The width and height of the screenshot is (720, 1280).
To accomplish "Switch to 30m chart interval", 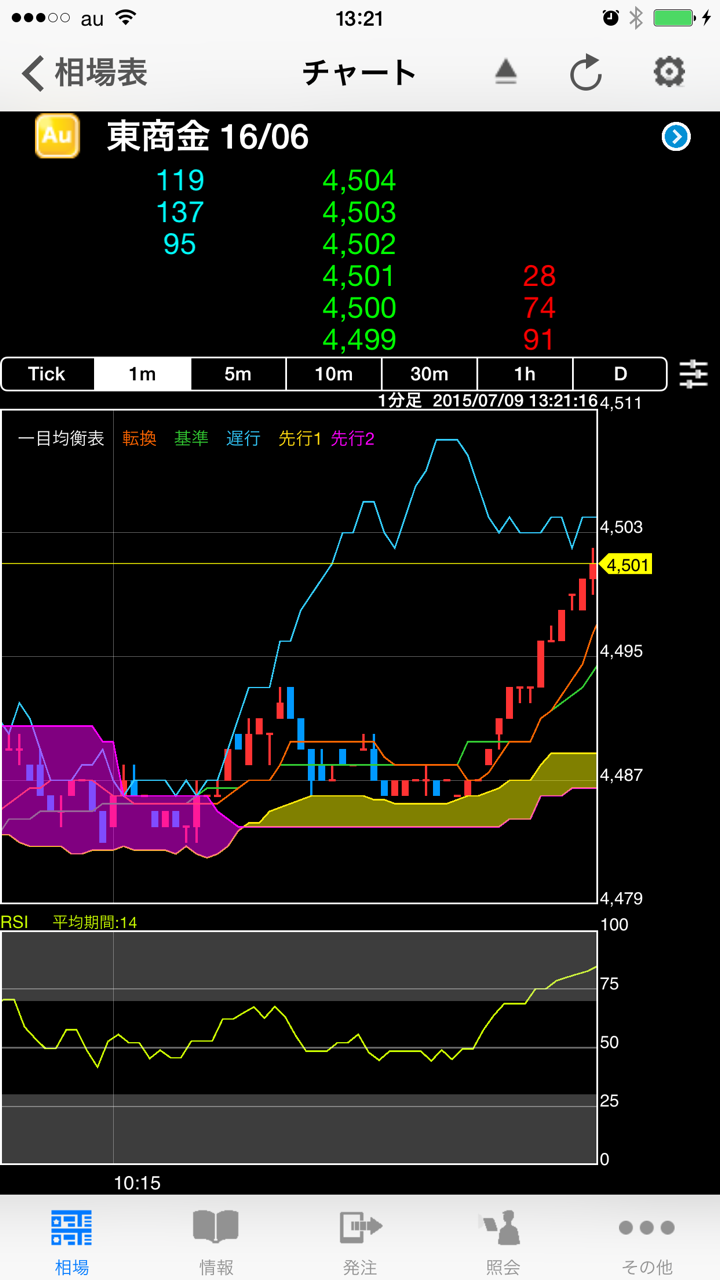I will click(429, 374).
